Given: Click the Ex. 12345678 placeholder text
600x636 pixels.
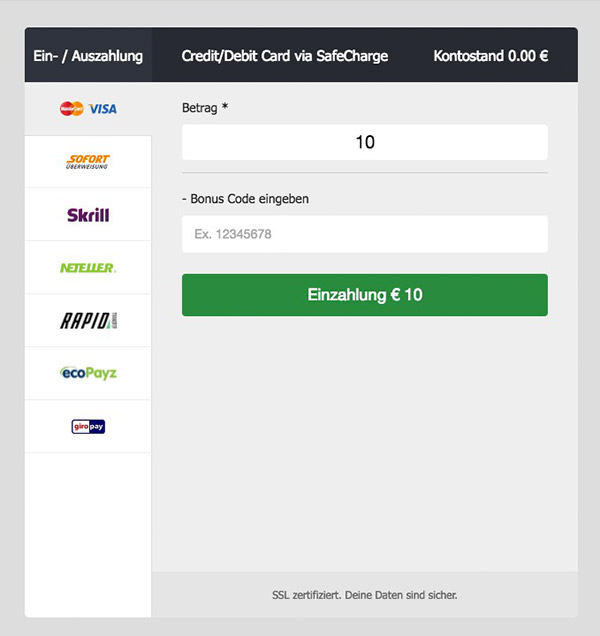Looking at the screenshot, I should tap(233, 234).
